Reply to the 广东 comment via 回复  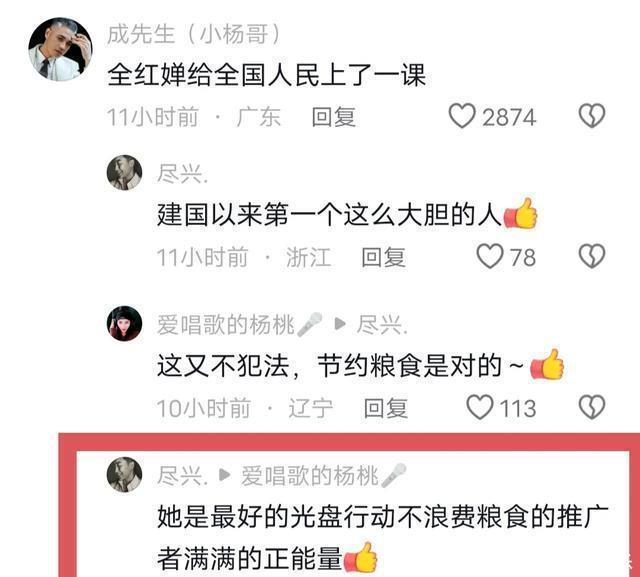tap(333, 117)
